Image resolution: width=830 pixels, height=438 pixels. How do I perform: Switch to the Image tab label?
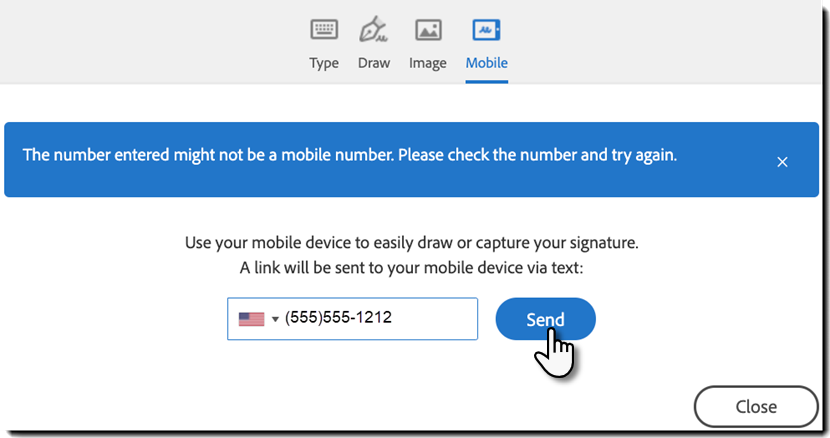coord(428,63)
